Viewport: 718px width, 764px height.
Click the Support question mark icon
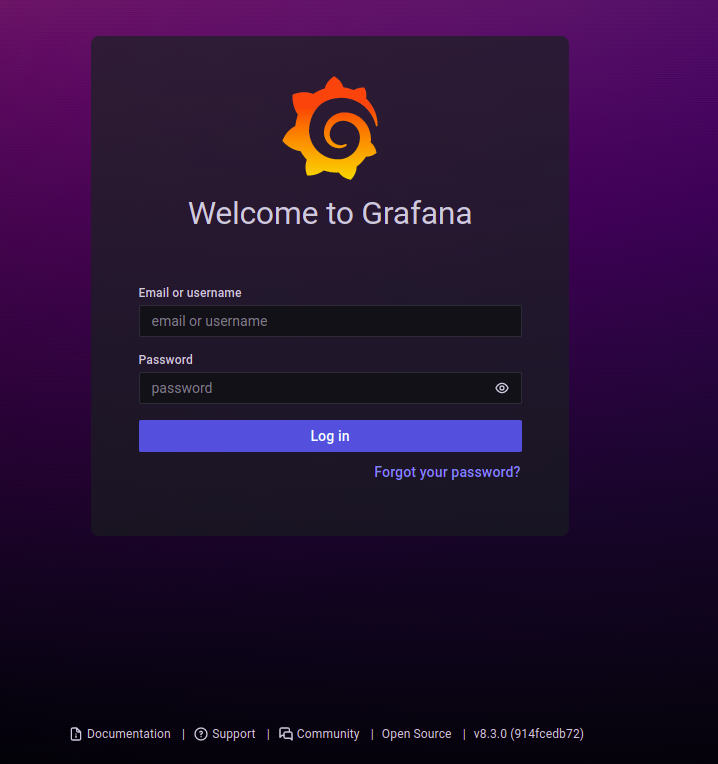(x=201, y=734)
